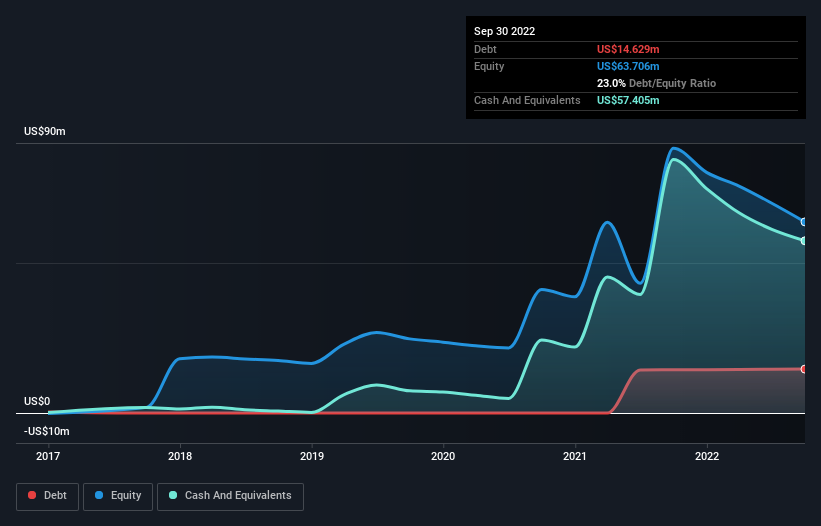Click the 2021 x-axis label
The height and width of the screenshot is (526, 821).
575,456
